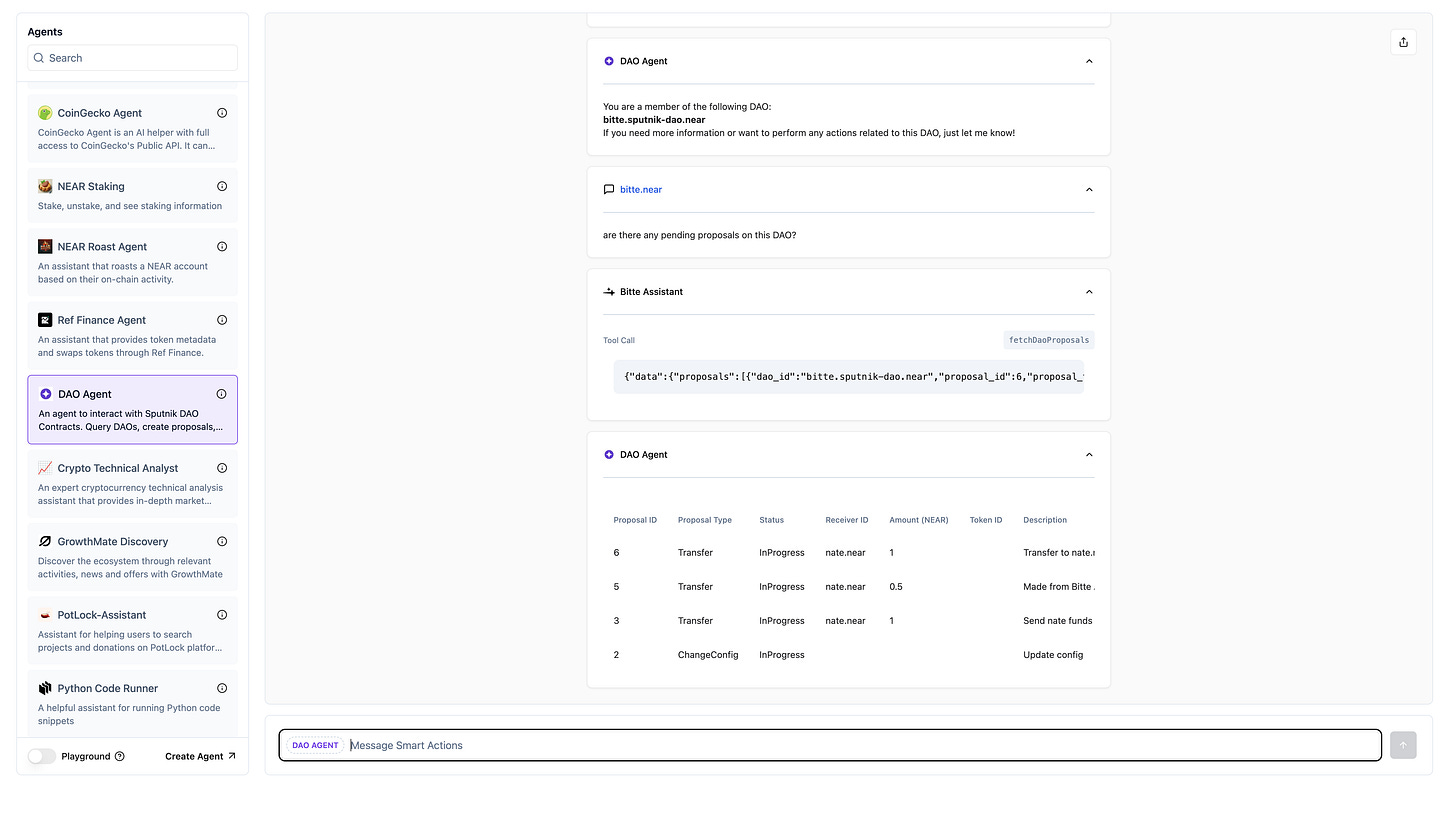Click the NEAR Staking logo icon
Screen dimensions: 1456x814
(45, 186)
